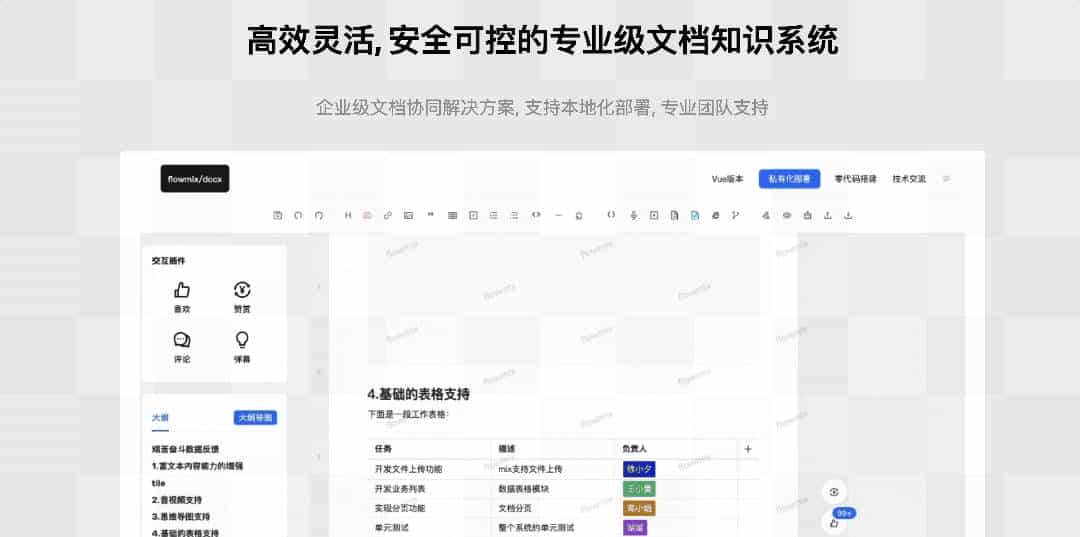Click the dark blue assignee tag

click(x=638, y=469)
